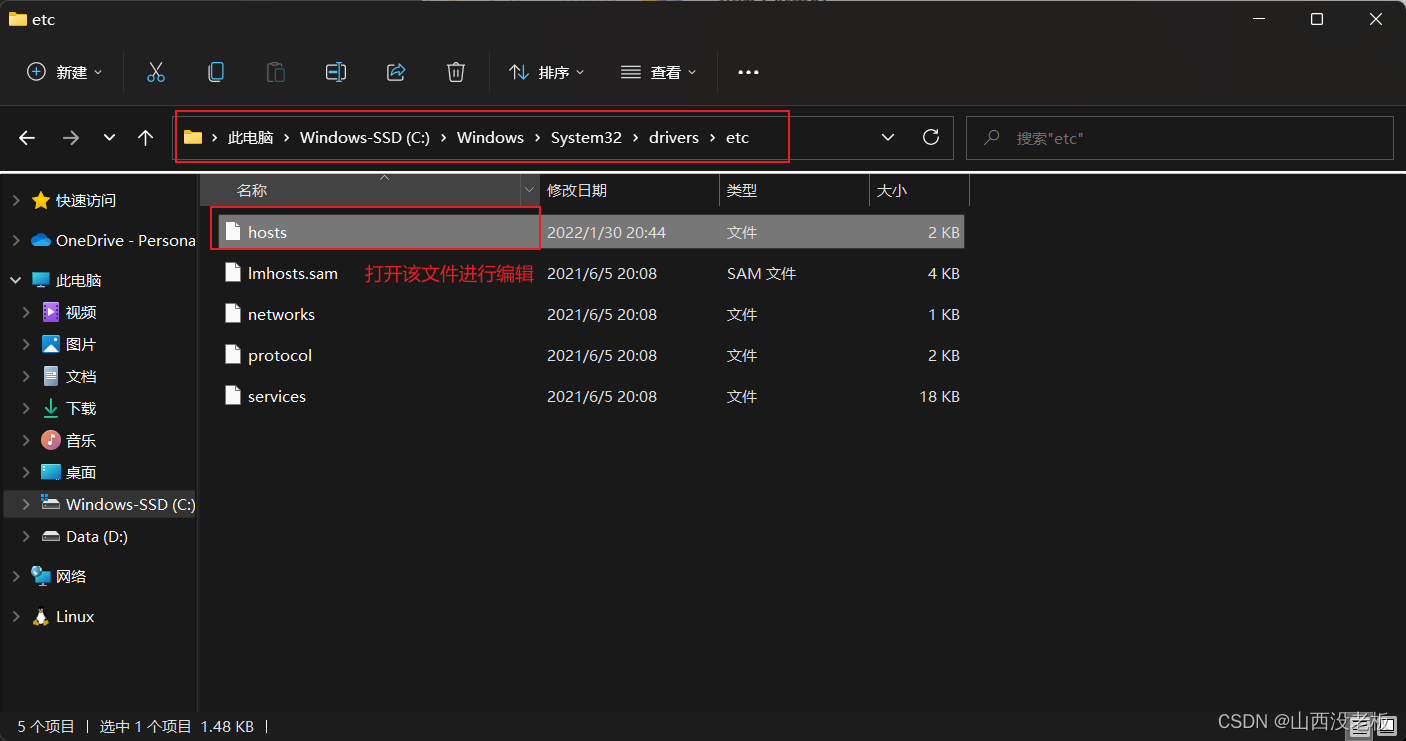Click Windows-SSD (C:) breadcrumb segment
1406x741 pixels.
(365, 138)
